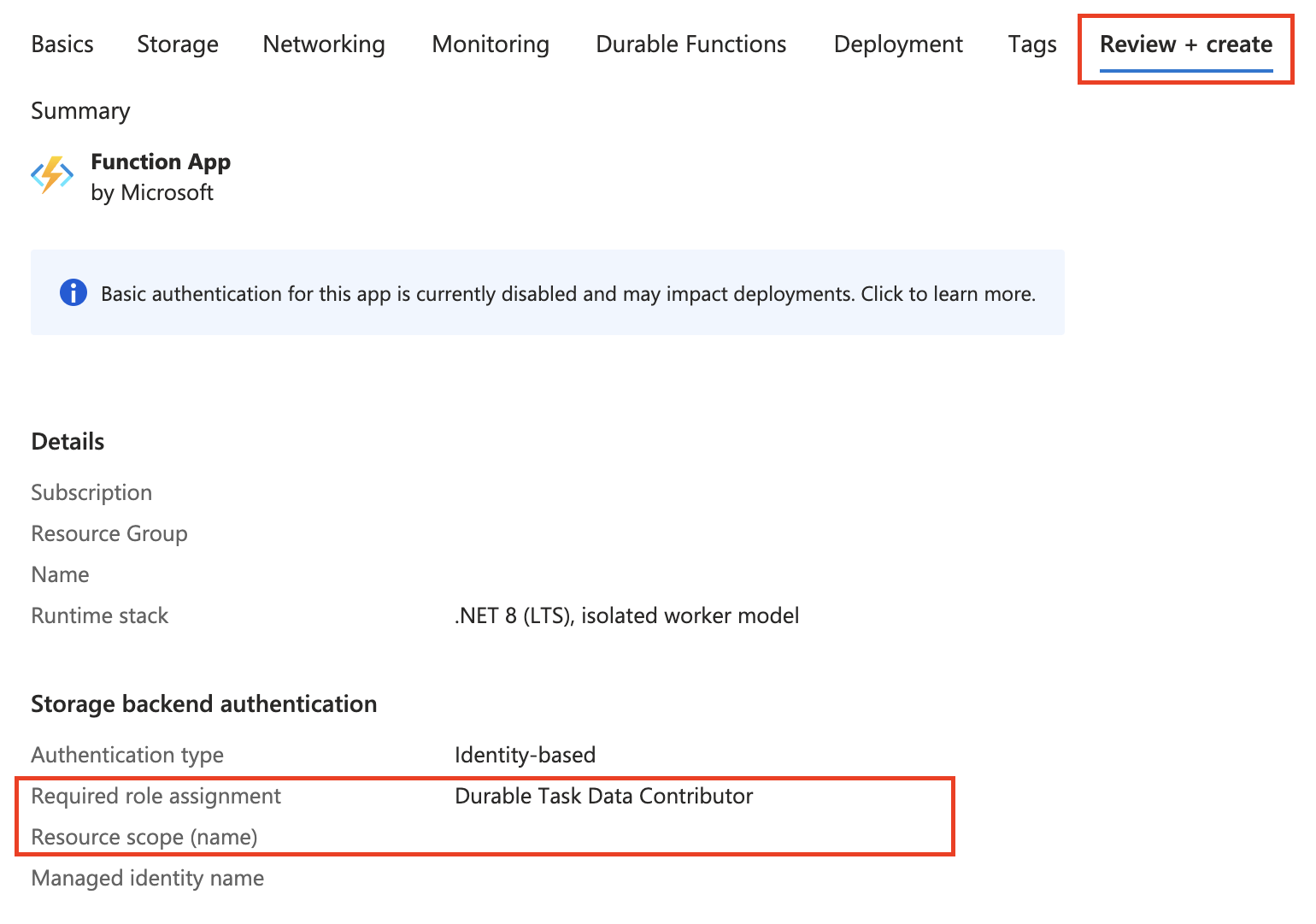Select the Review + create tab
The image size is (1316, 924).
tap(1187, 44)
